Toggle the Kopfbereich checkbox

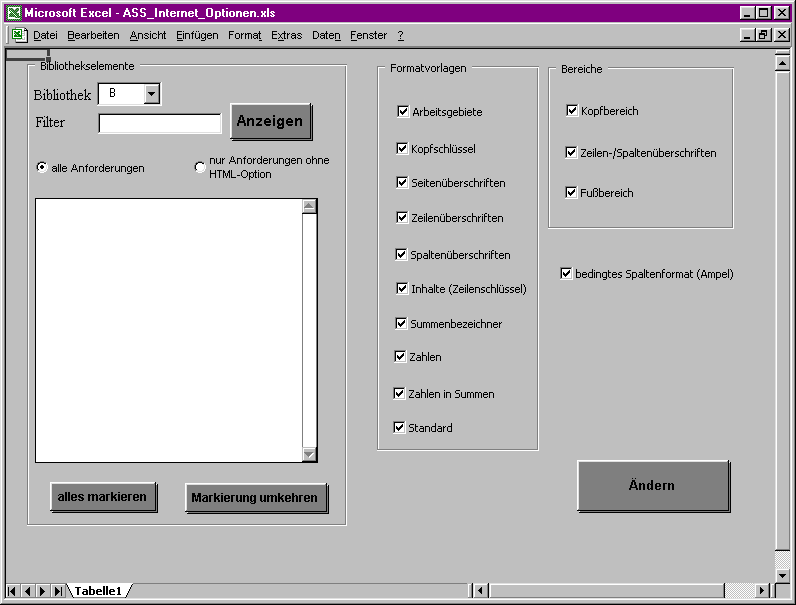[x=572, y=111]
